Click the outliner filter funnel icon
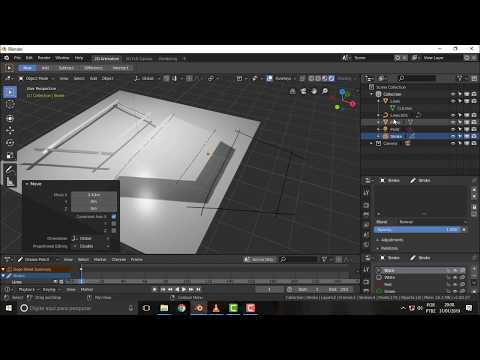This screenshot has height=360, width=480. [460, 78]
